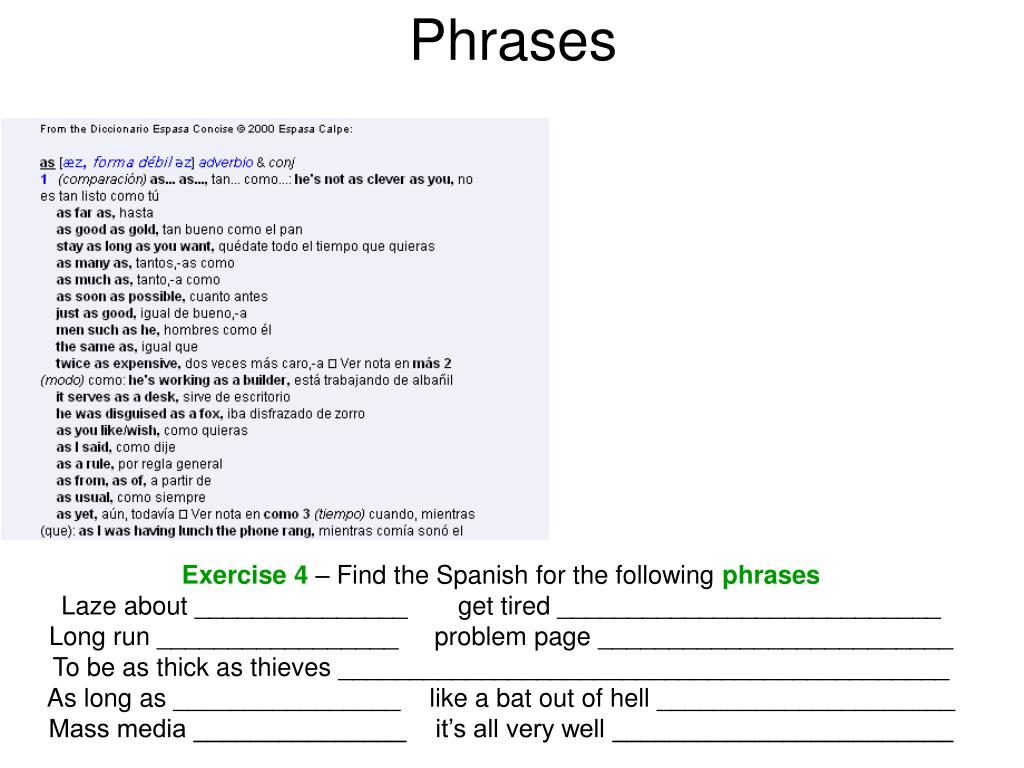1024x768 pixels.
Task: Click the "as soon as possible" entry
Action: click(x=120, y=297)
